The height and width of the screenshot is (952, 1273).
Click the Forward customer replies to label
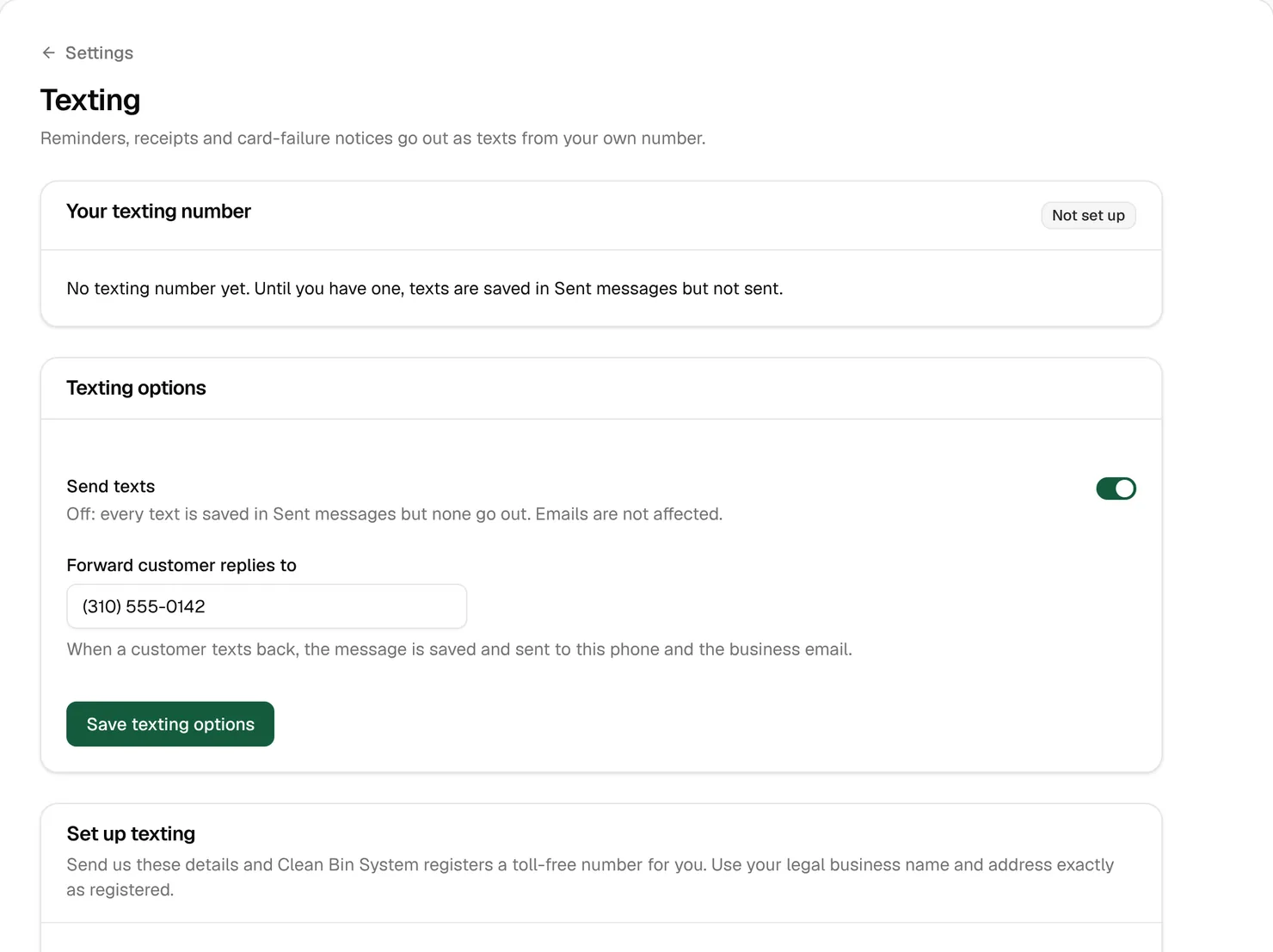181,565
